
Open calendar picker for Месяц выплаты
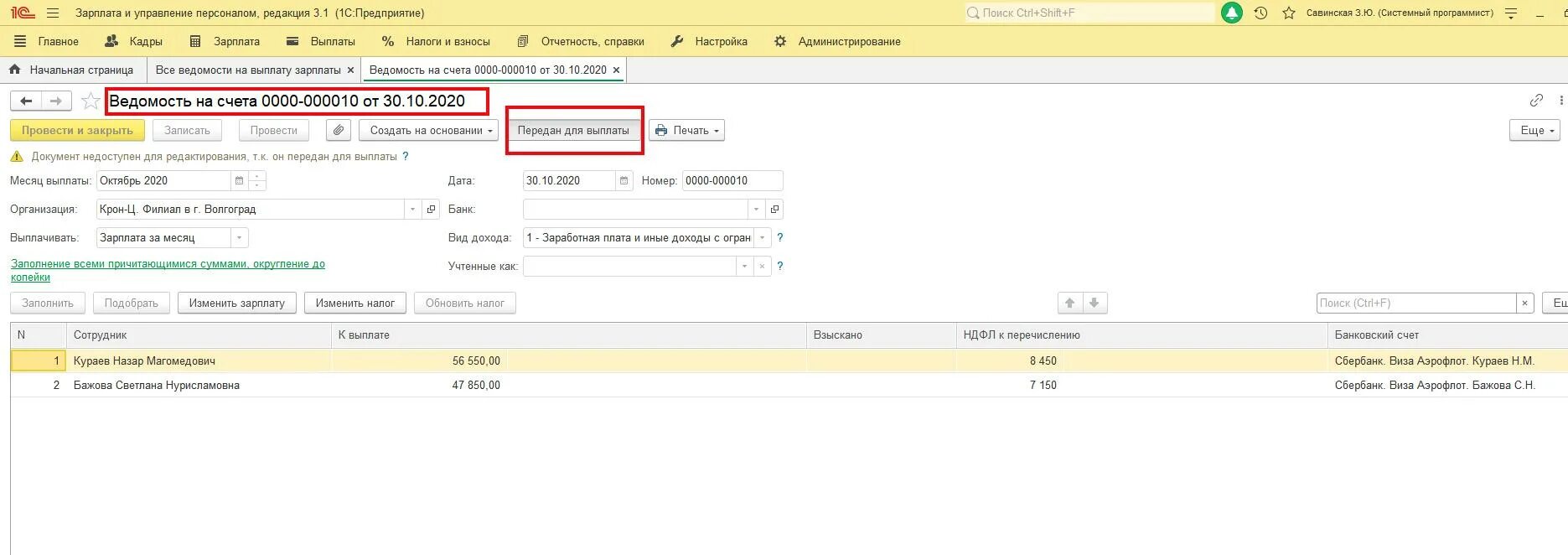click(240, 180)
